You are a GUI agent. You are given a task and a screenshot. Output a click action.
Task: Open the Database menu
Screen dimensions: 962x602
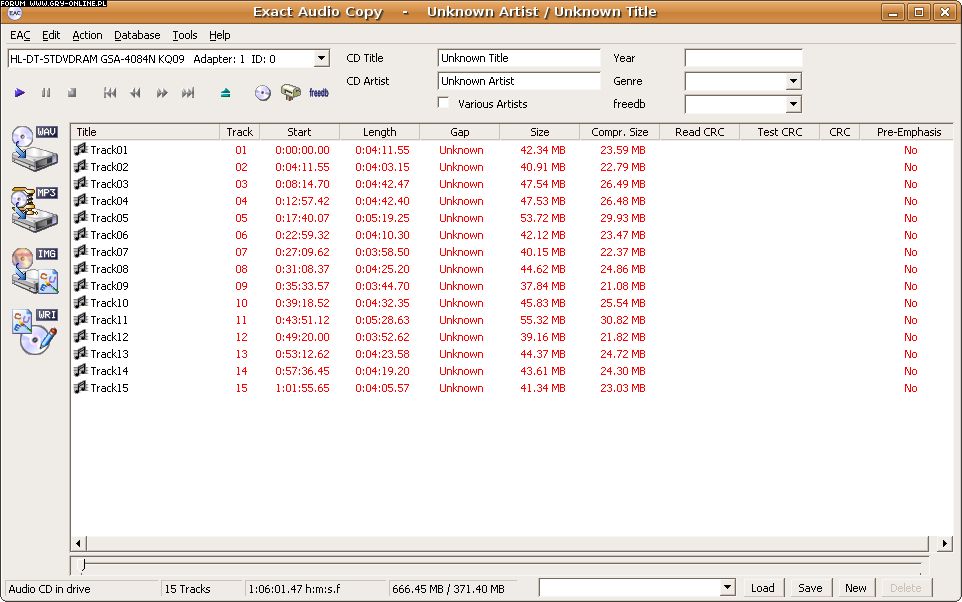(137, 35)
